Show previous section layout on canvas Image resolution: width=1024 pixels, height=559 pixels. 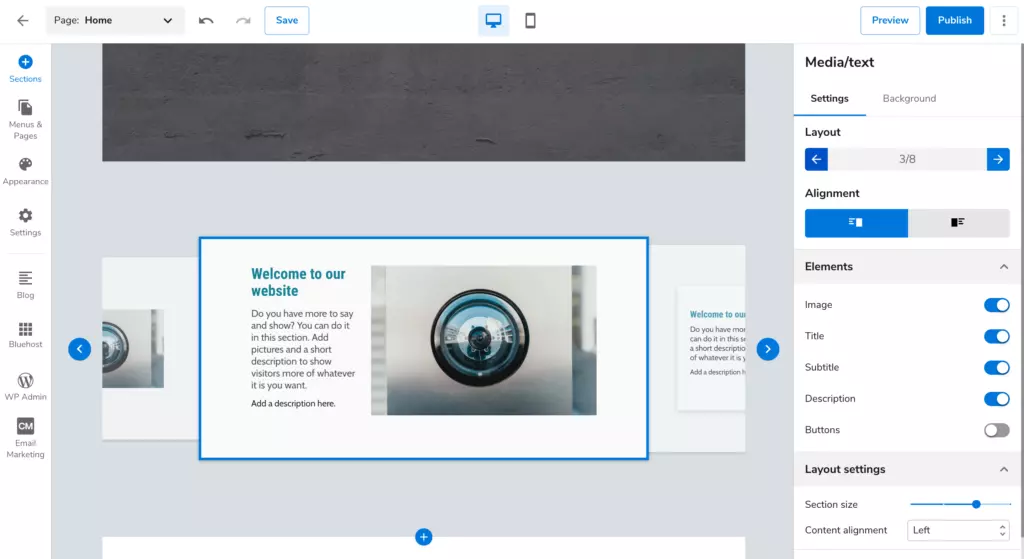coord(80,349)
